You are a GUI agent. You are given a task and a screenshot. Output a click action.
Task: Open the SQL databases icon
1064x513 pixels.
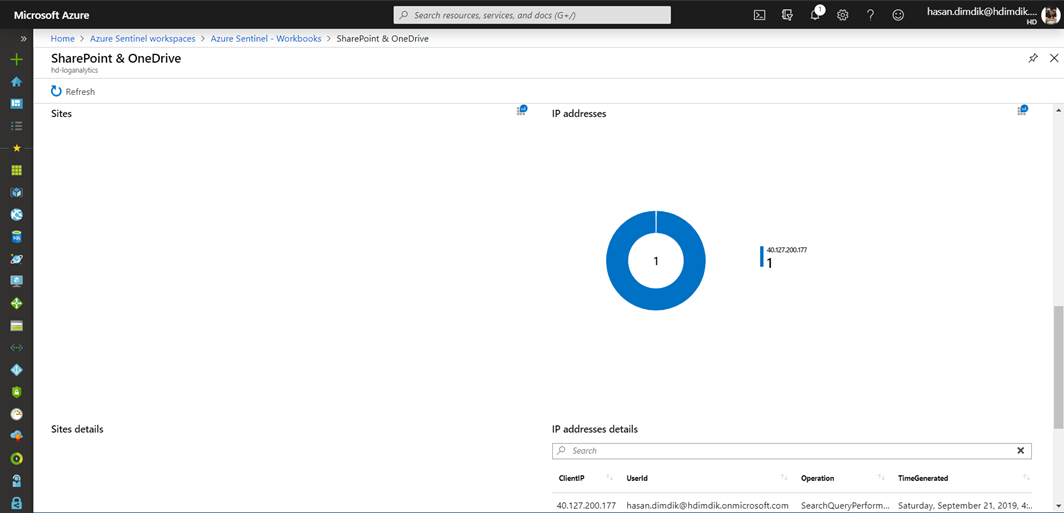(x=17, y=237)
